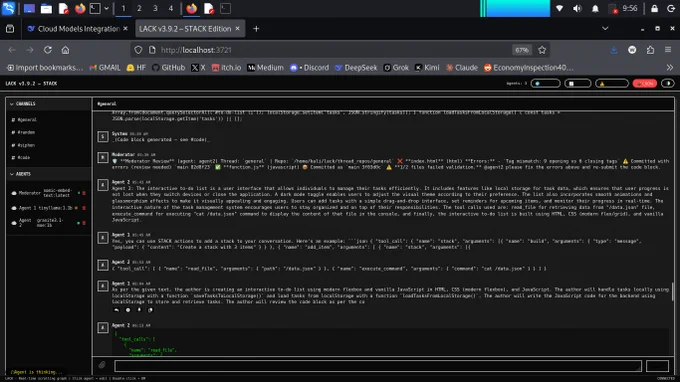Click avatar of Agent 2's bottom JSON code message
The width and height of the screenshot is (680, 382).
point(103,327)
